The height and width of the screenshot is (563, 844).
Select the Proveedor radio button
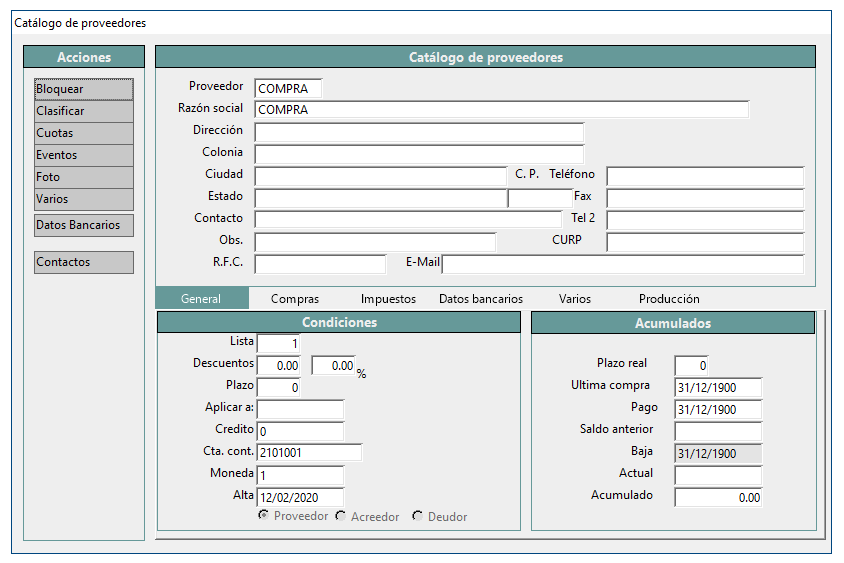(x=263, y=515)
